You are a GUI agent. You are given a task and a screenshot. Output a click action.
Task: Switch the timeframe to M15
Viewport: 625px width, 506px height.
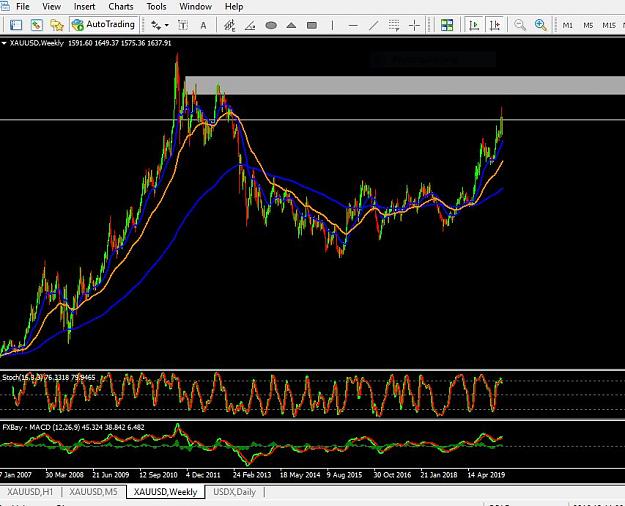click(609, 26)
